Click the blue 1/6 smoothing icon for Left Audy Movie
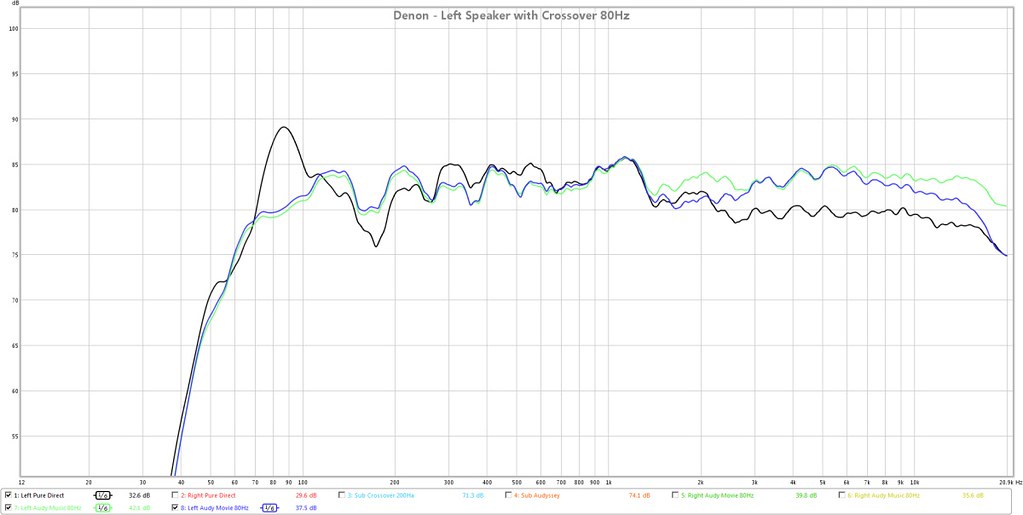 click(x=268, y=508)
